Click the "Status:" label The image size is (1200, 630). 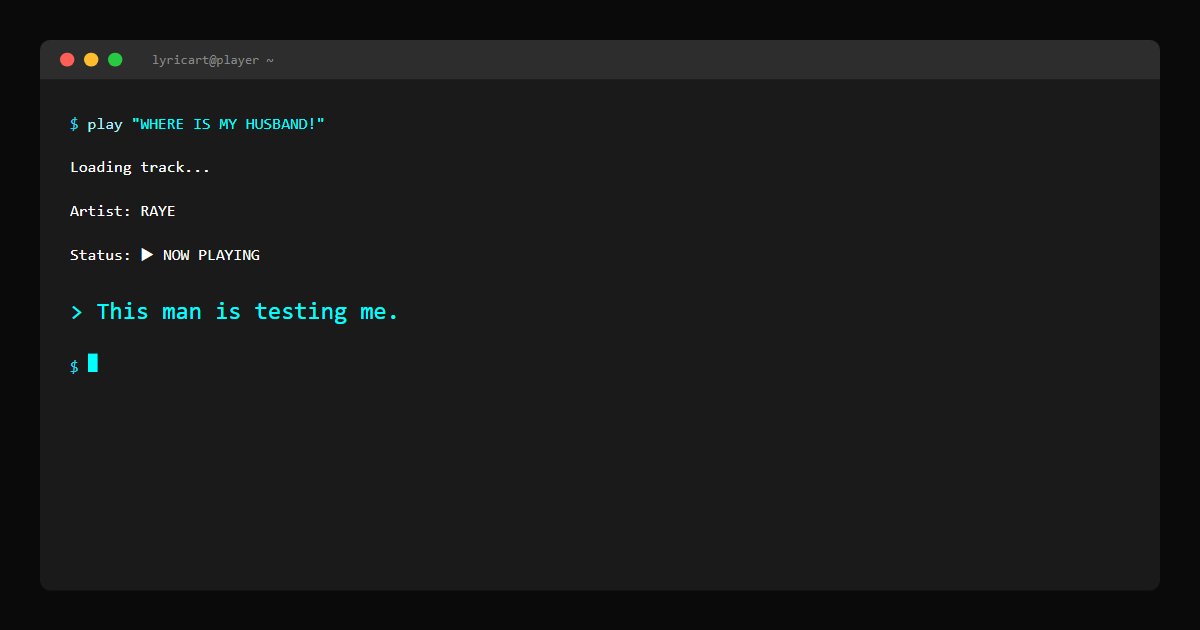point(100,255)
